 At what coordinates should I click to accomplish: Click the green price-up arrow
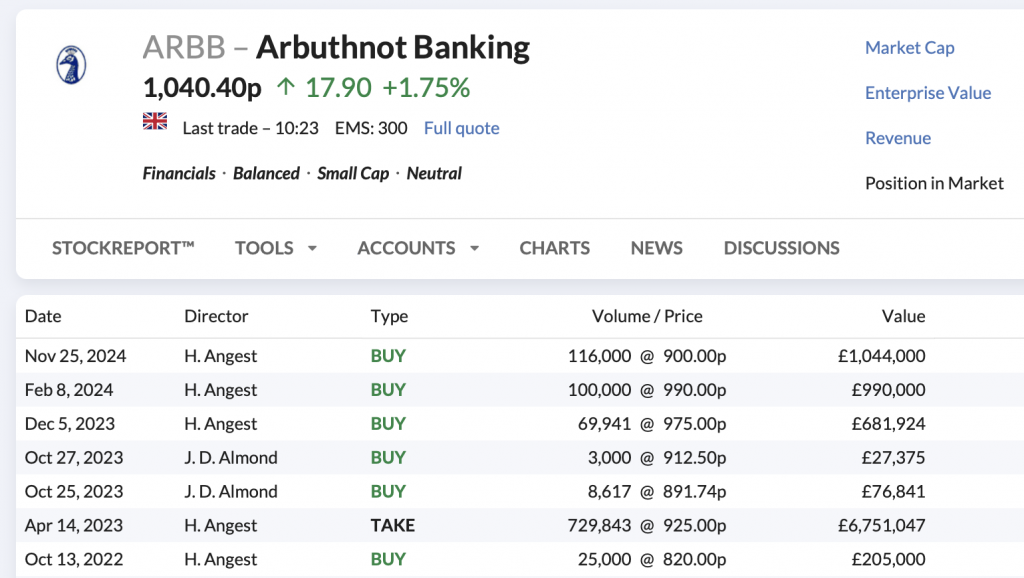[285, 88]
